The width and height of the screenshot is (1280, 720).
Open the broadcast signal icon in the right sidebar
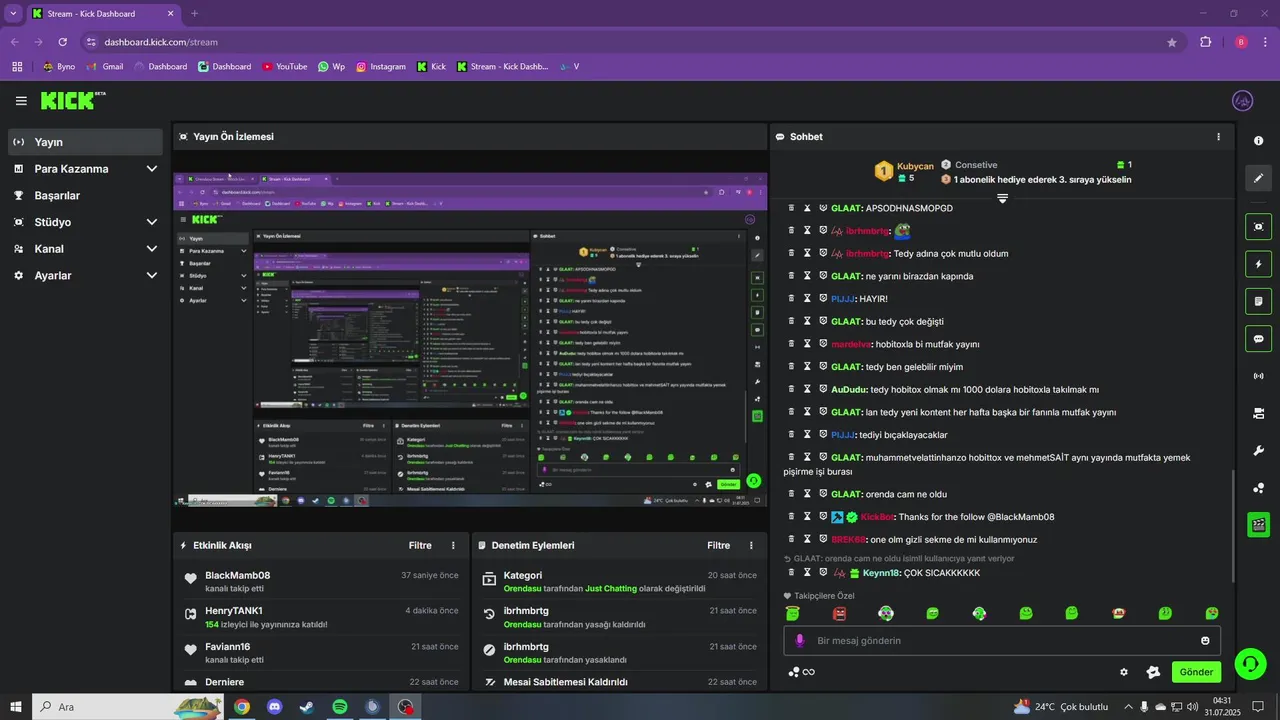(x=1259, y=376)
